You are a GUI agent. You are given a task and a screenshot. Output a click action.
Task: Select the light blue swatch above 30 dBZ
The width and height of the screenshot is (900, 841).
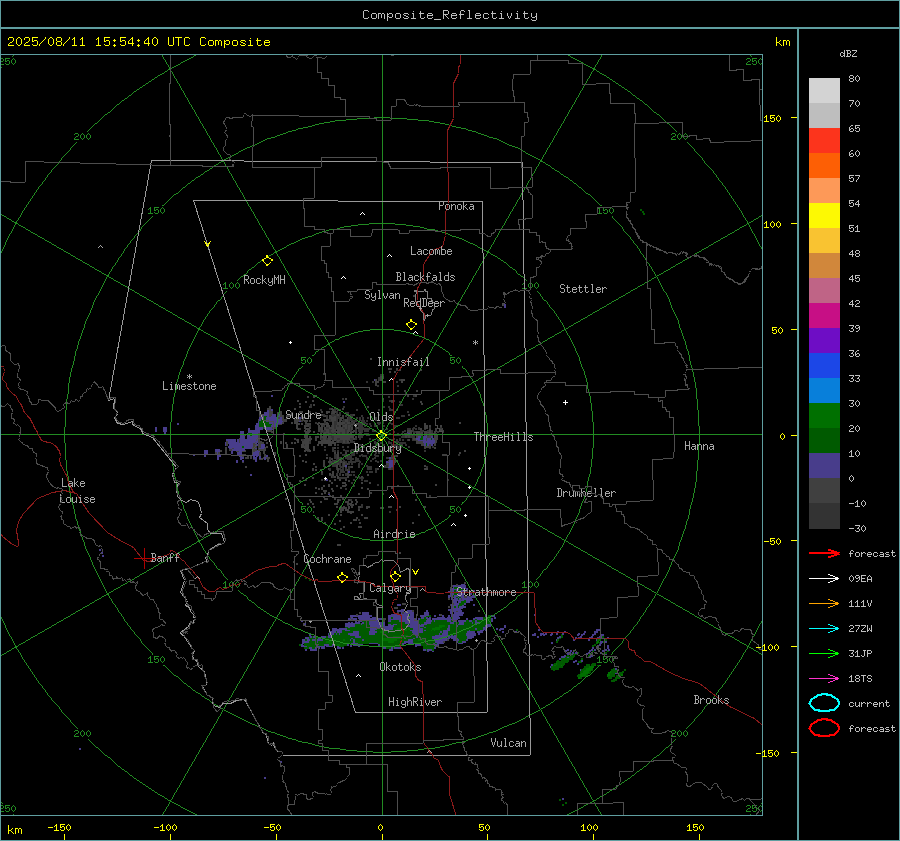824,391
